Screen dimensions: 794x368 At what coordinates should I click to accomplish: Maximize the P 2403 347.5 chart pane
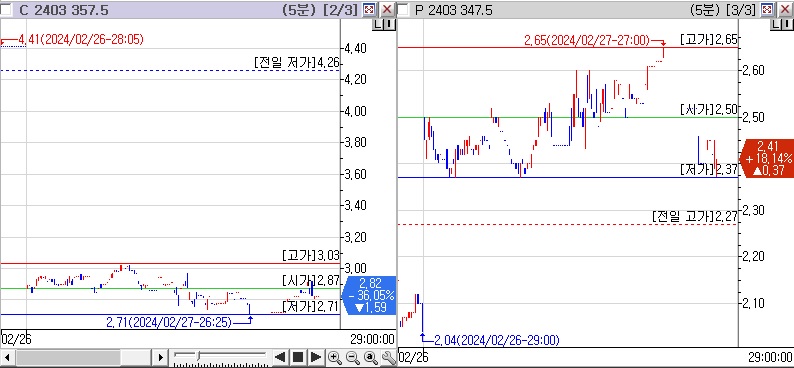point(767,9)
